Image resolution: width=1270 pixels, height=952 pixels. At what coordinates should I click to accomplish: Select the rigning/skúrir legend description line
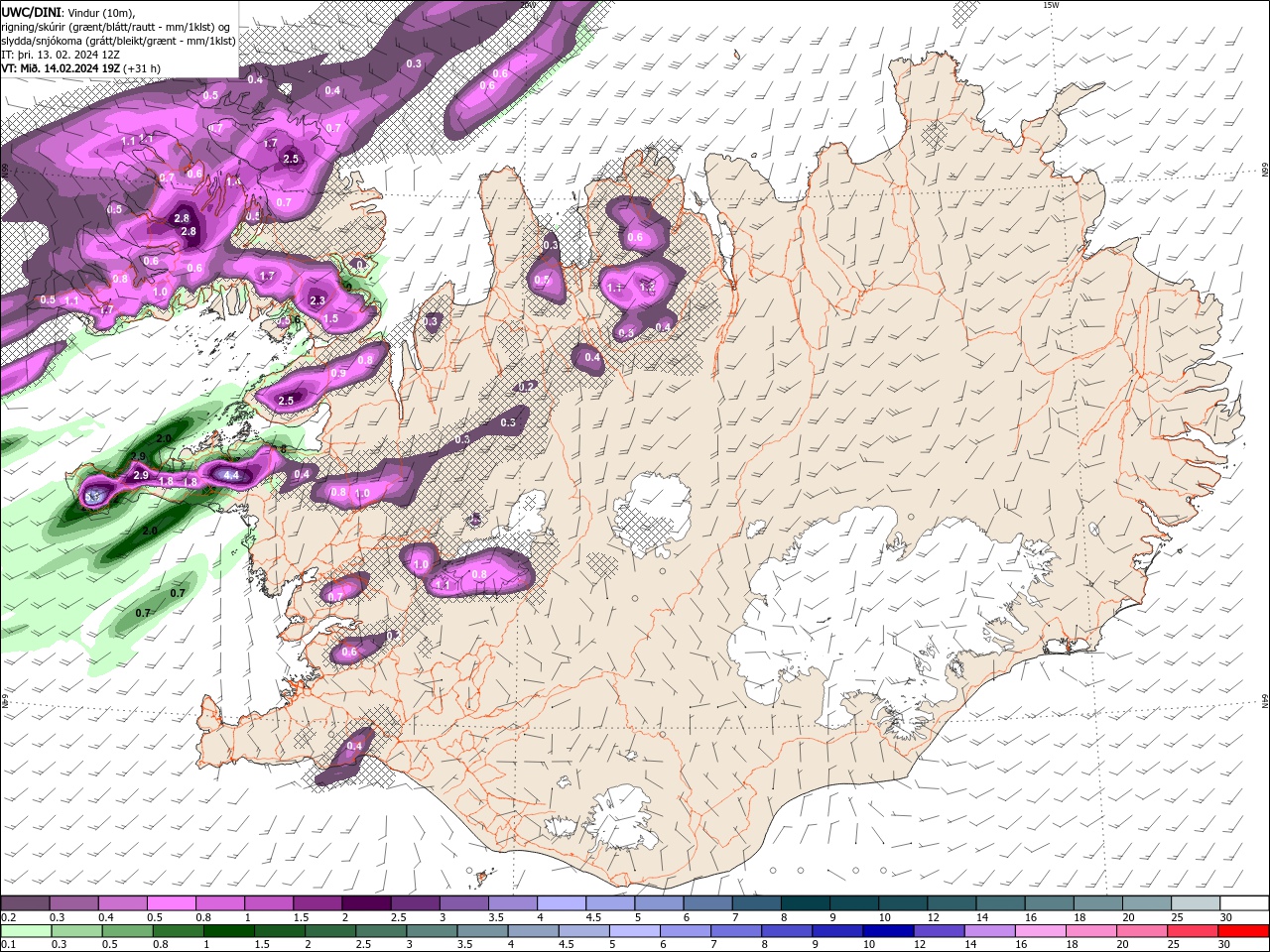(117, 27)
